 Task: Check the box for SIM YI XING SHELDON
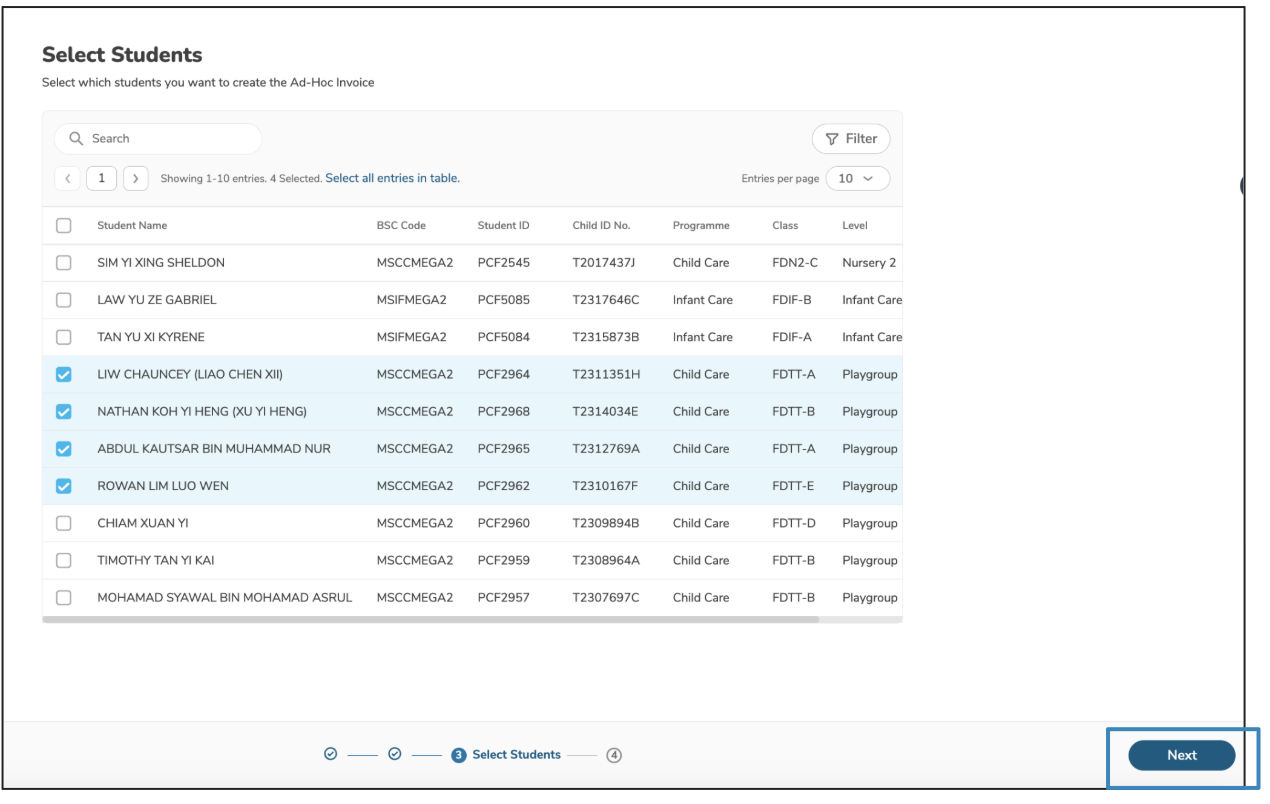(64, 263)
